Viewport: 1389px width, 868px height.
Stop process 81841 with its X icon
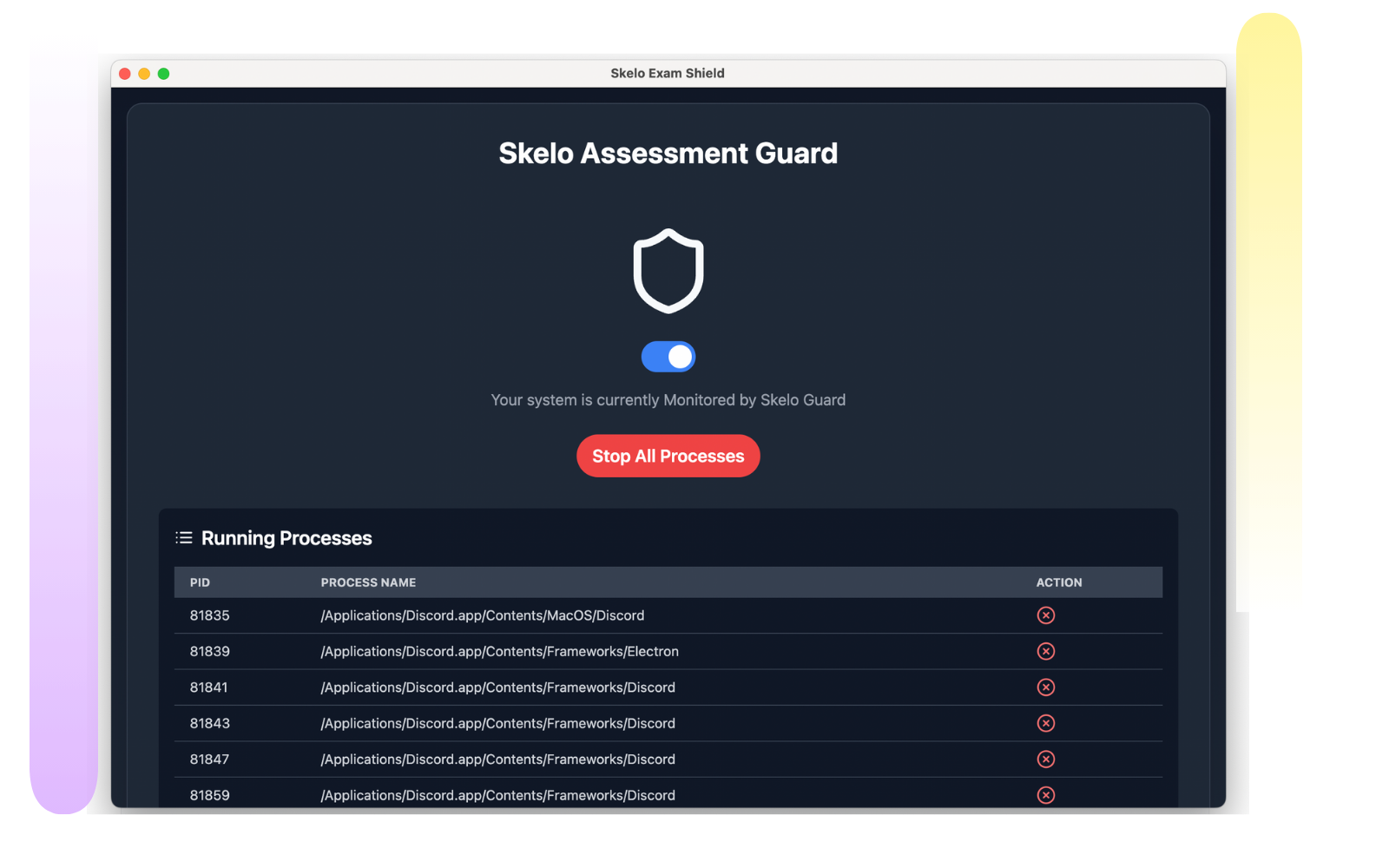[1045, 687]
